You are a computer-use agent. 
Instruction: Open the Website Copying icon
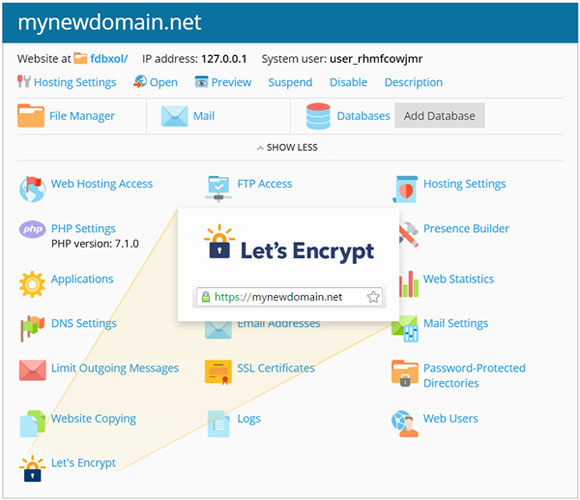coord(33,424)
